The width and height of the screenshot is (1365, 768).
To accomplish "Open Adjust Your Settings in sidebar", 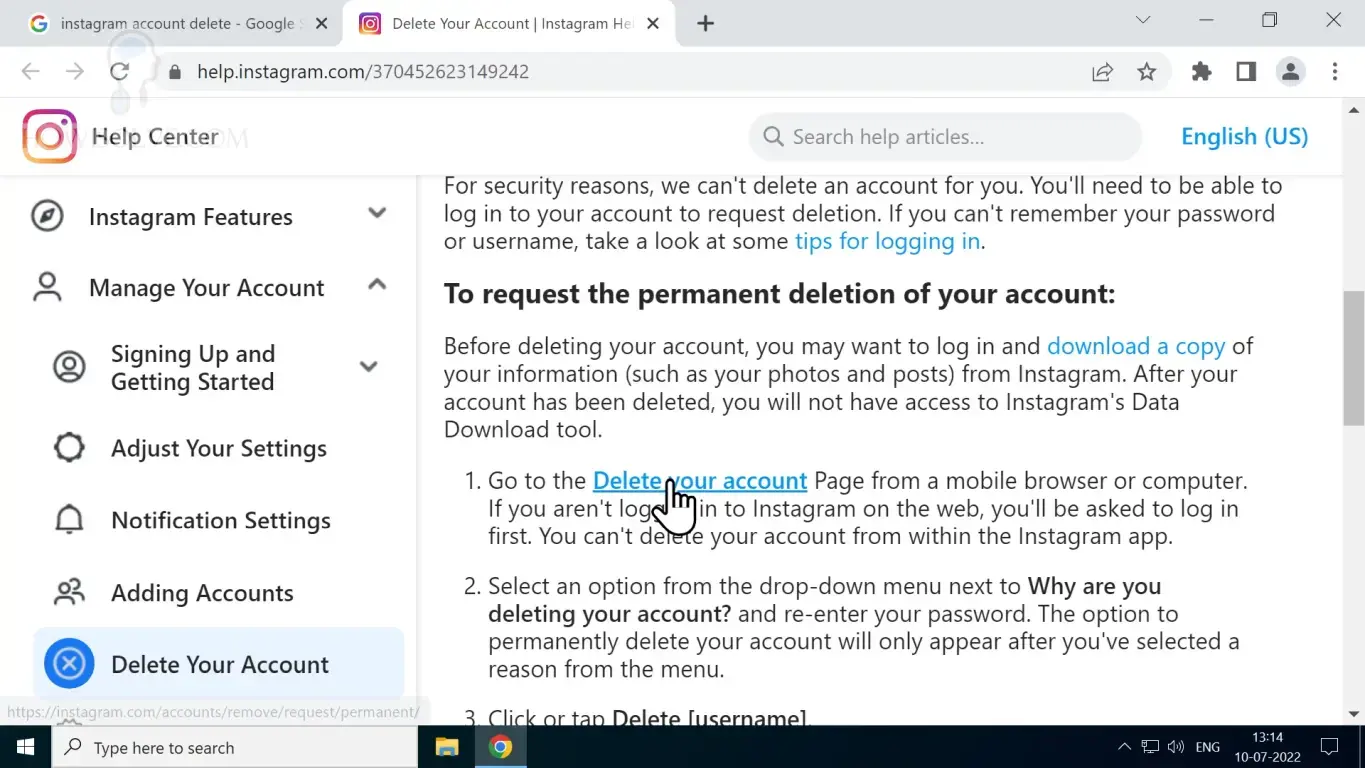I will [x=218, y=448].
